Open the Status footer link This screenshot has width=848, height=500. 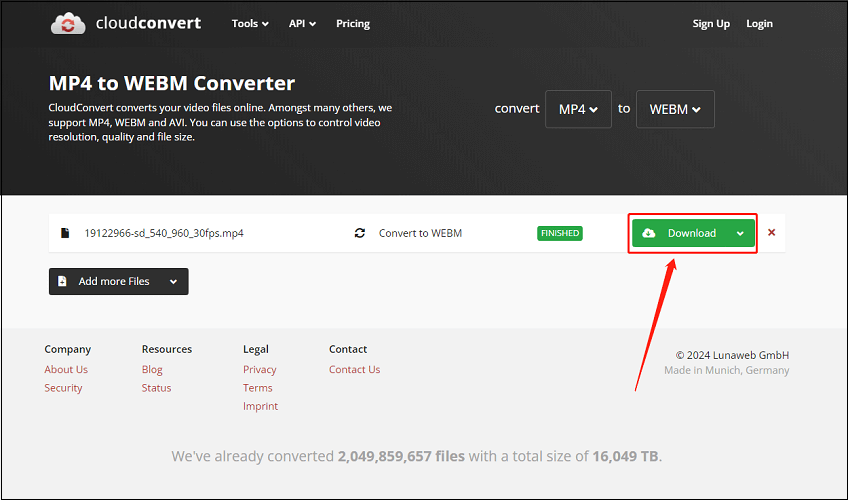[x=156, y=388]
